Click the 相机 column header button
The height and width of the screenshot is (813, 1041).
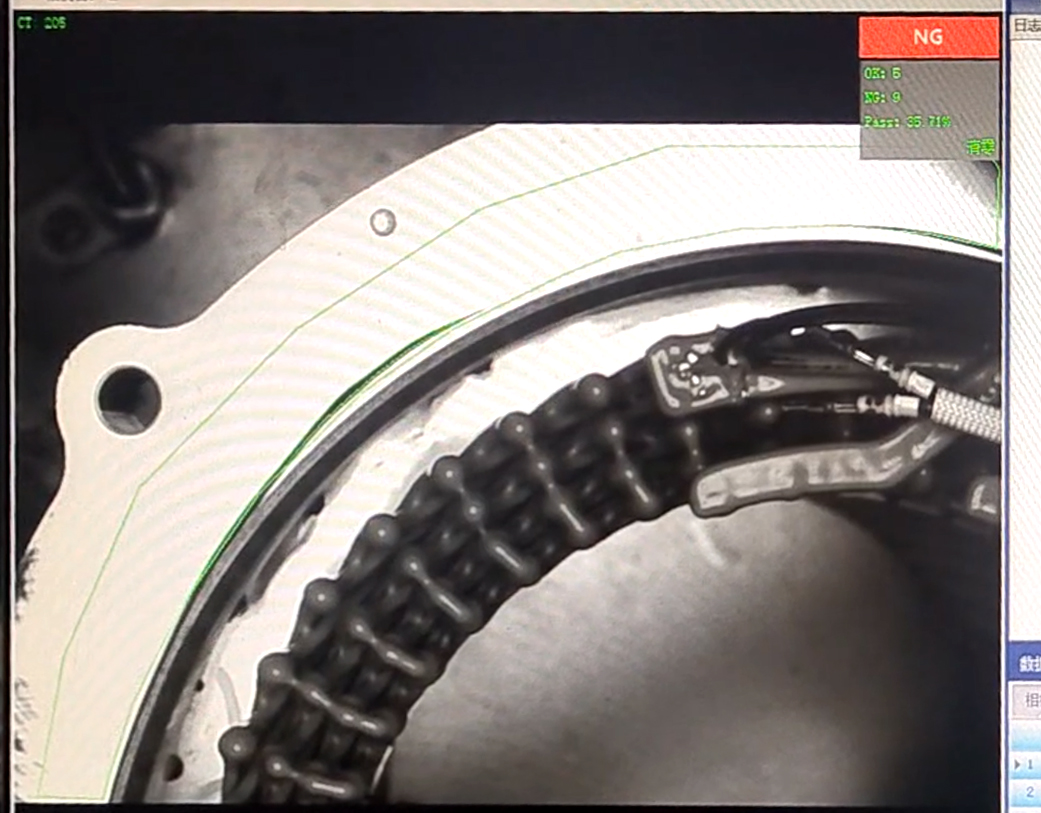click(1028, 700)
